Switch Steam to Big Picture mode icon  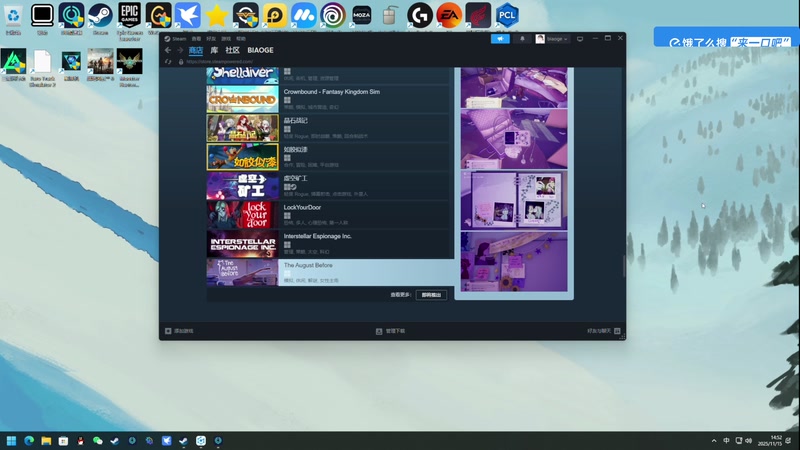tap(580, 39)
